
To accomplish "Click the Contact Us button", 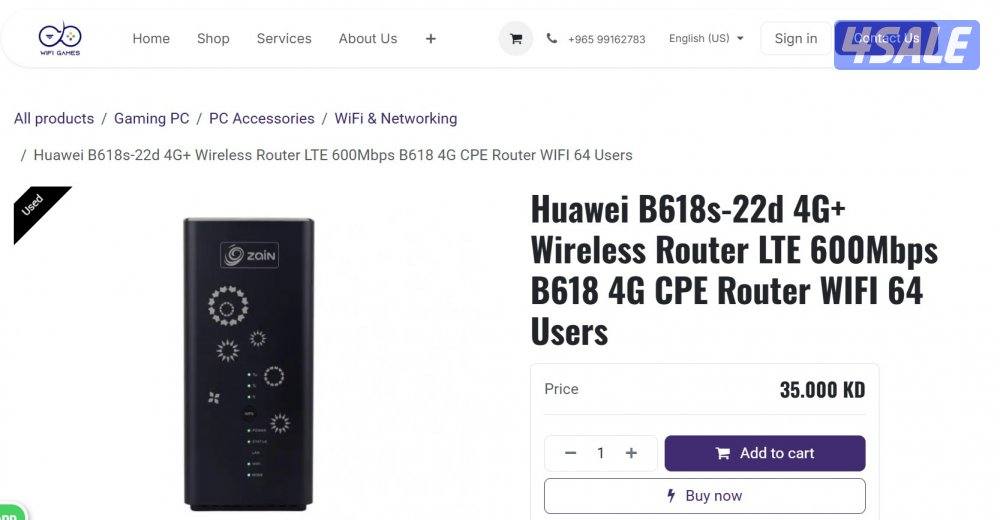I will [886, 38].
